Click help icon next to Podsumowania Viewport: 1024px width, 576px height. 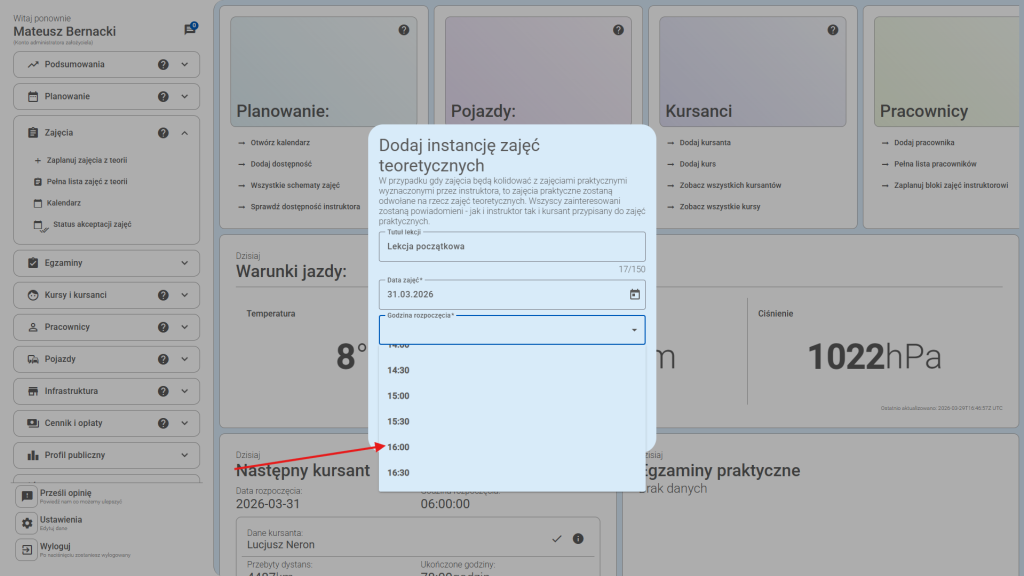tap(163, 65)
